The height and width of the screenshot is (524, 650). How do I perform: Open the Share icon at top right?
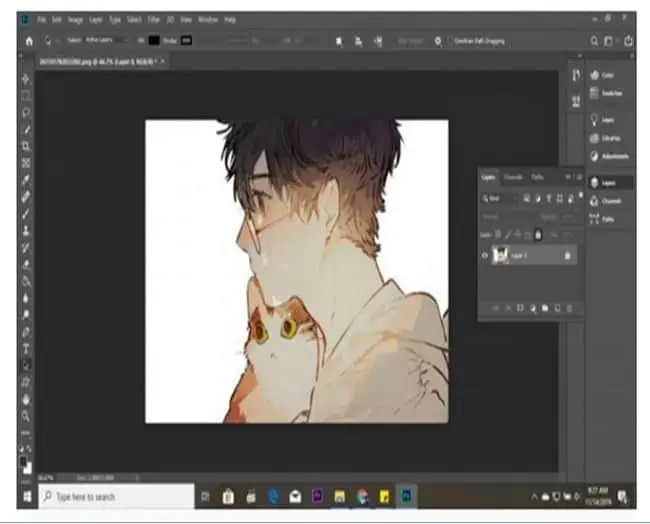click(x=629, y=41)
